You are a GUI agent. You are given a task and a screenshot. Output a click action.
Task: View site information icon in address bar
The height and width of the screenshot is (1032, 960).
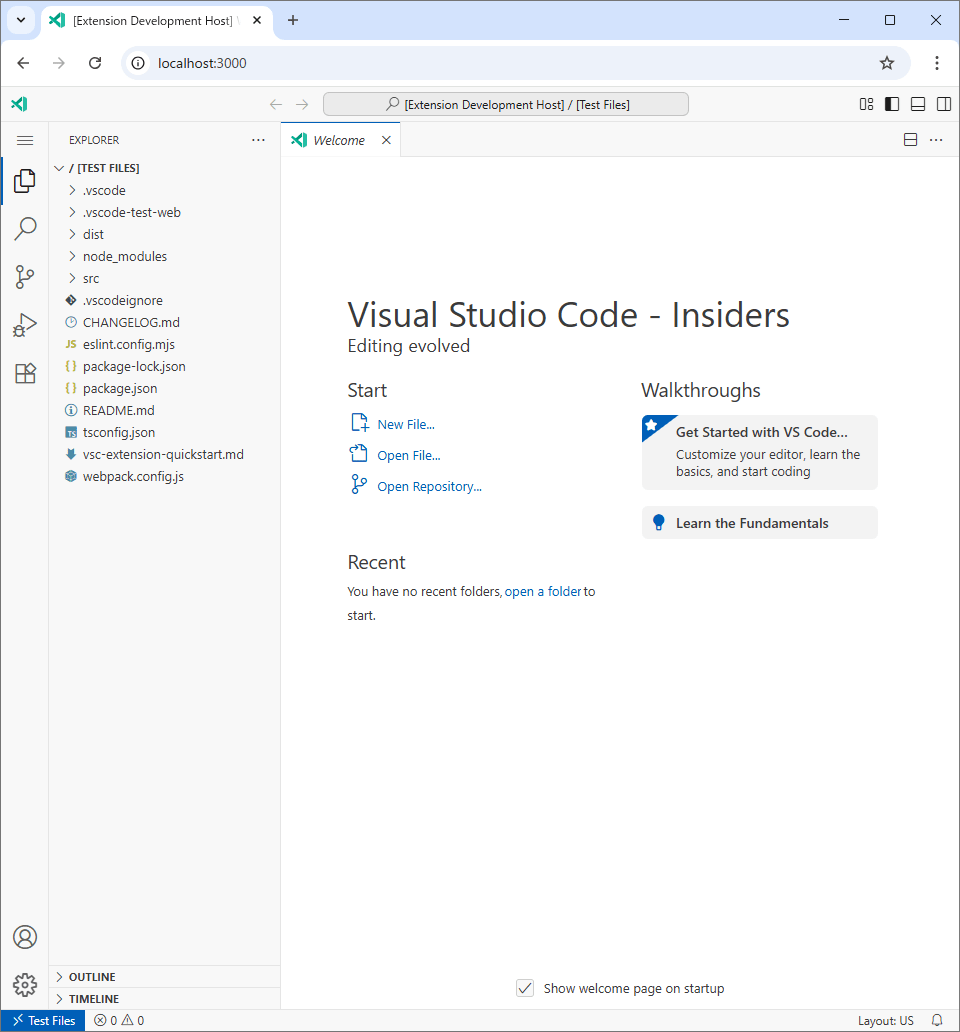click(x=138, y=63)
